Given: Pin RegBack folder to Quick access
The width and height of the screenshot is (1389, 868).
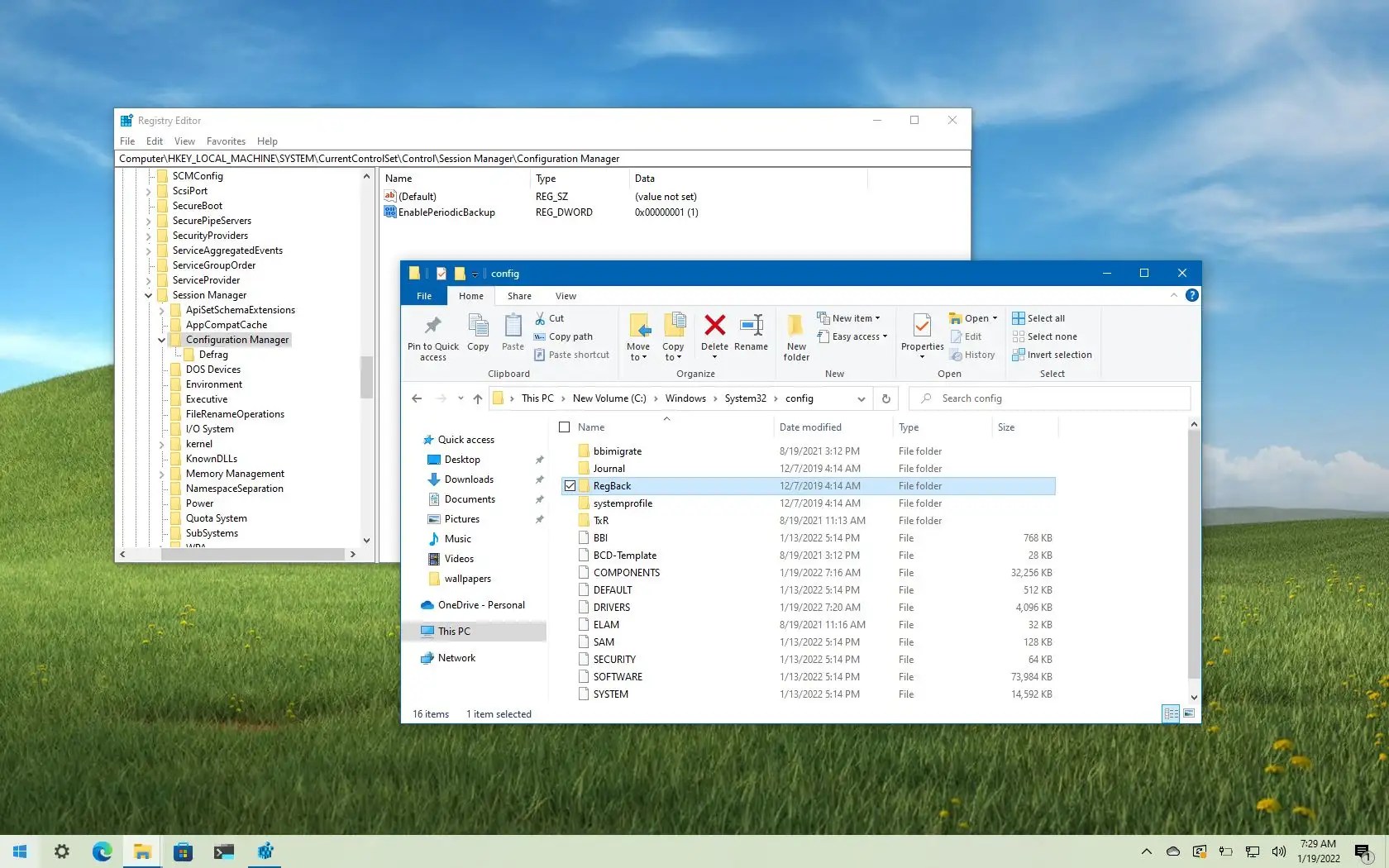Looking at the screenshot, I should click(432, 336).
